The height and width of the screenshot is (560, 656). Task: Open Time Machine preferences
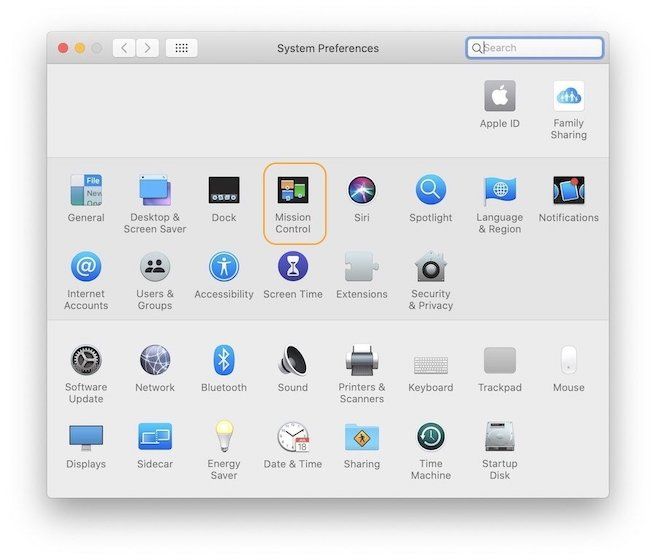pos(431,438)
